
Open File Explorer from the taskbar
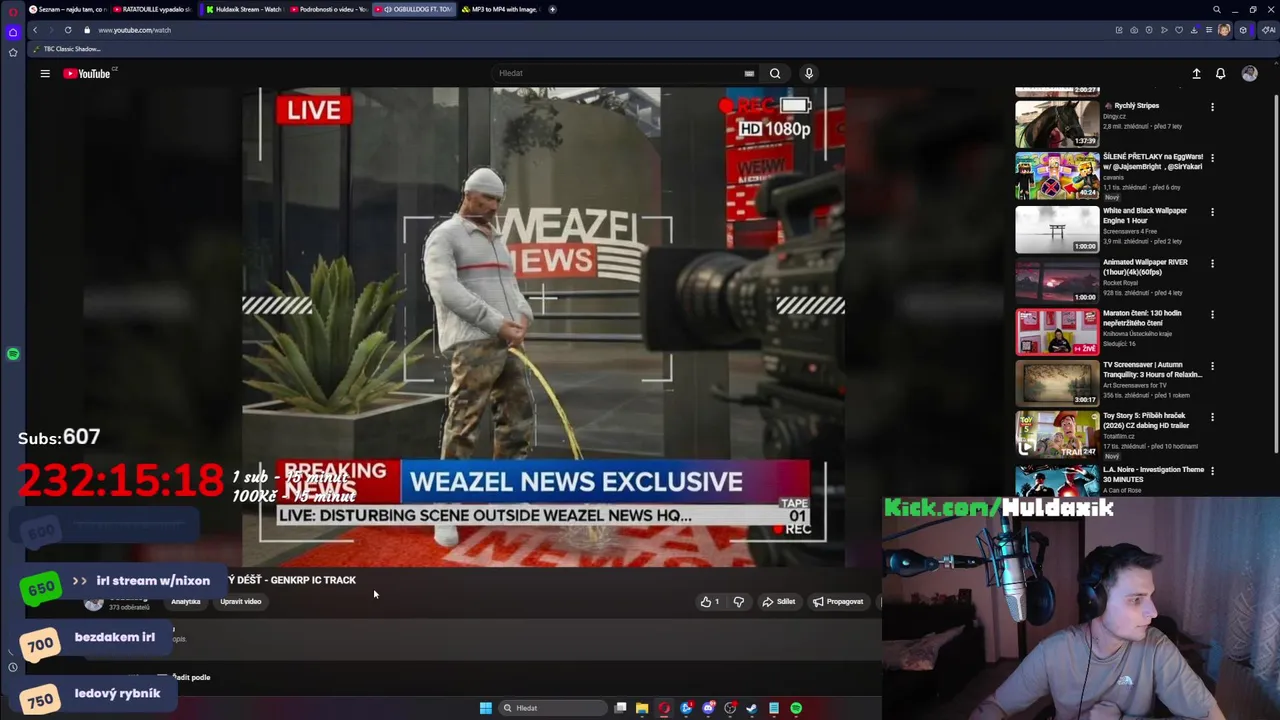[x=642, y=708]
